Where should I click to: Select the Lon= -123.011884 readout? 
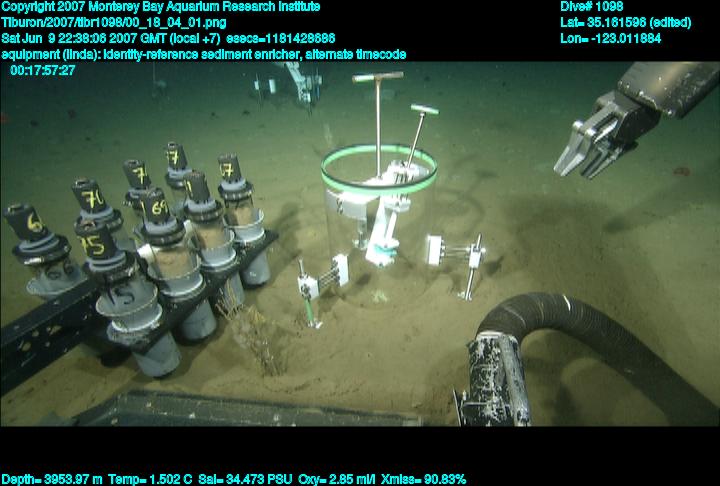611,38
